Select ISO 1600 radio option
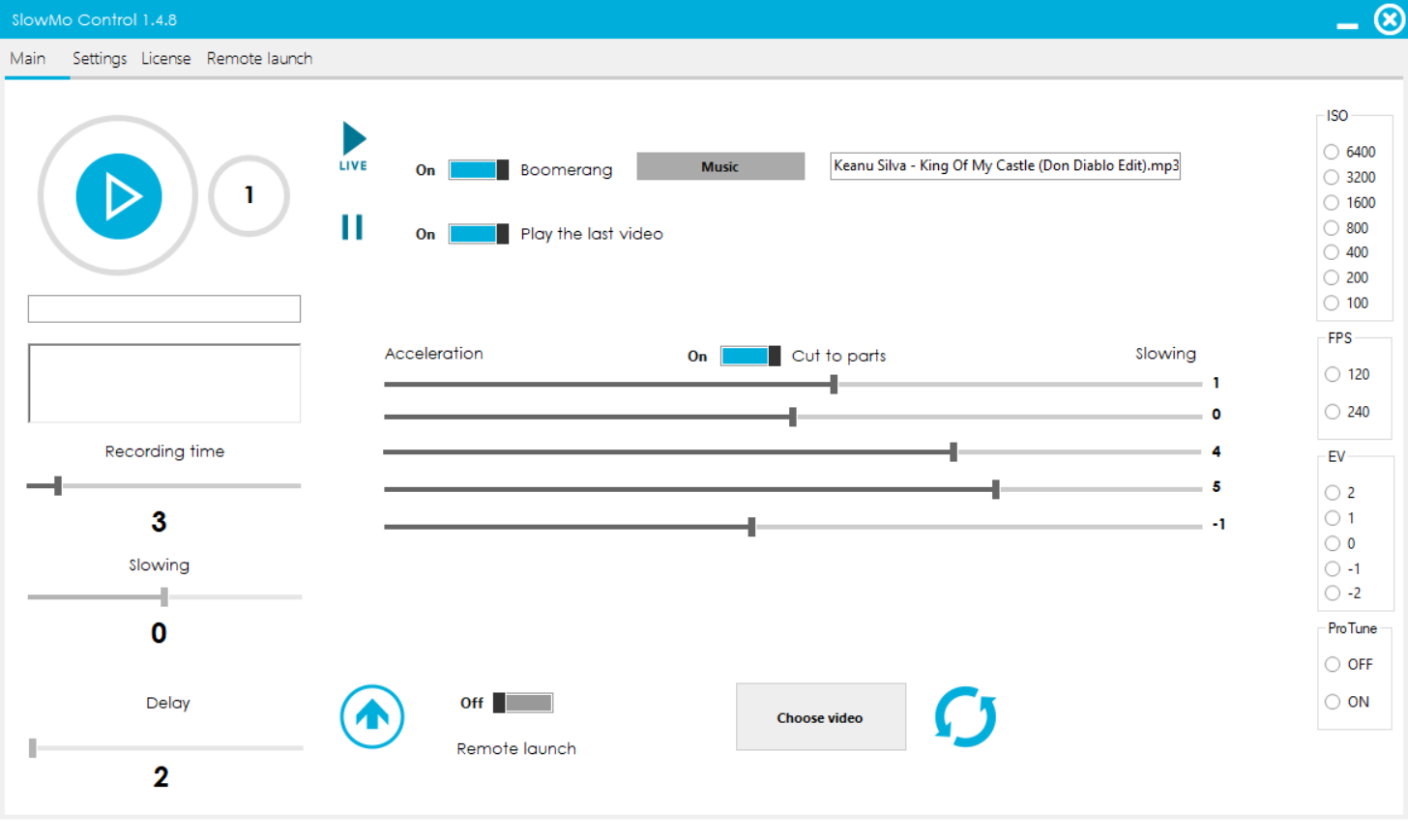The image size is (1408, 840). (x=1332, y=203)
